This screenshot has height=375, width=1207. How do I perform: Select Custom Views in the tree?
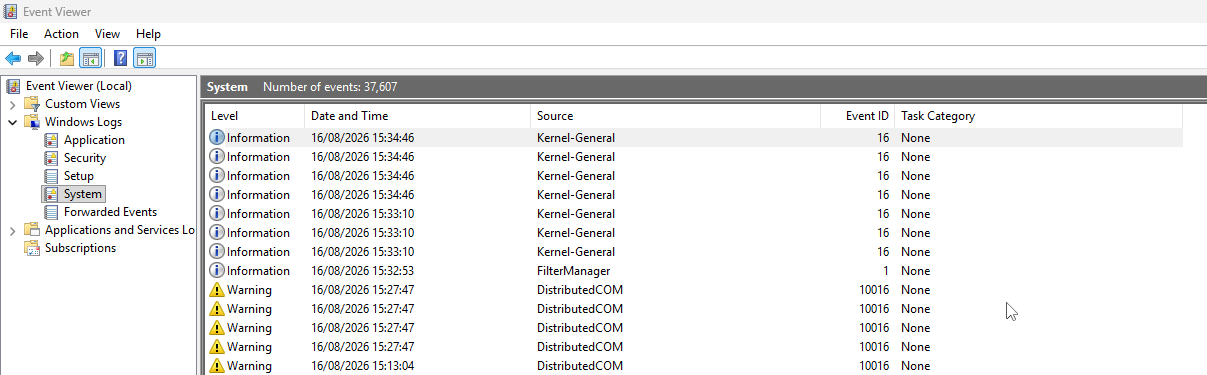pyautogui.click(x=82, y=104)
